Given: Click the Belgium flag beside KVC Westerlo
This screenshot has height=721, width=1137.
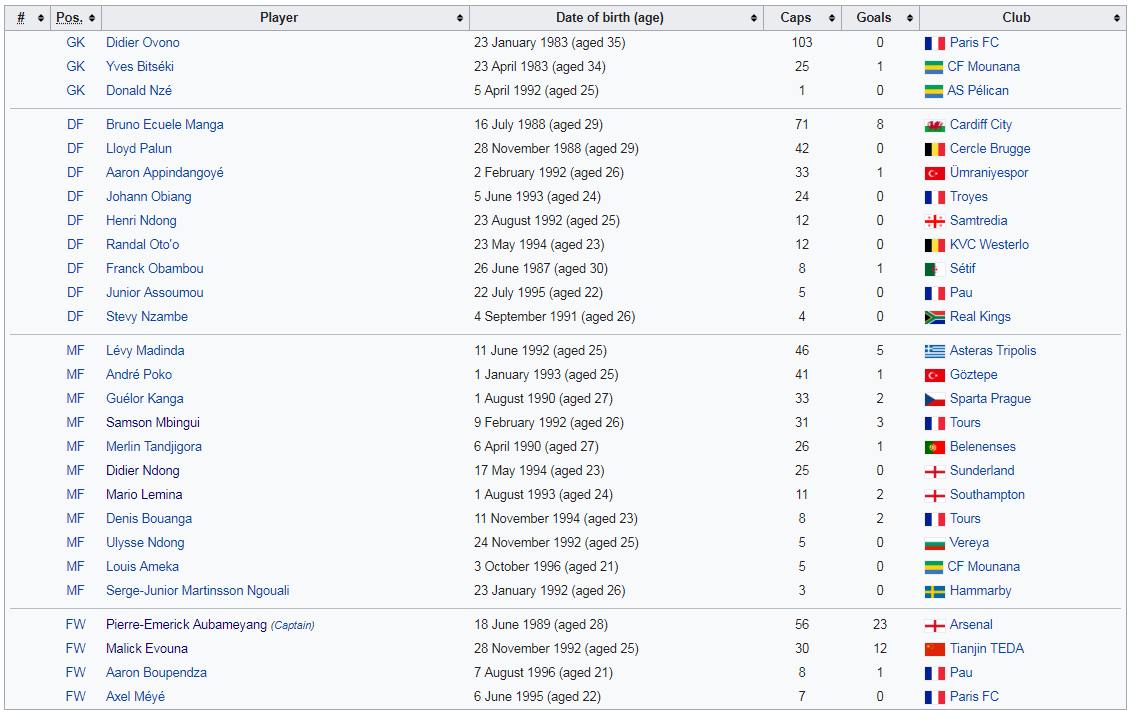Looking at the screenshot, I should tap(935, 245).
